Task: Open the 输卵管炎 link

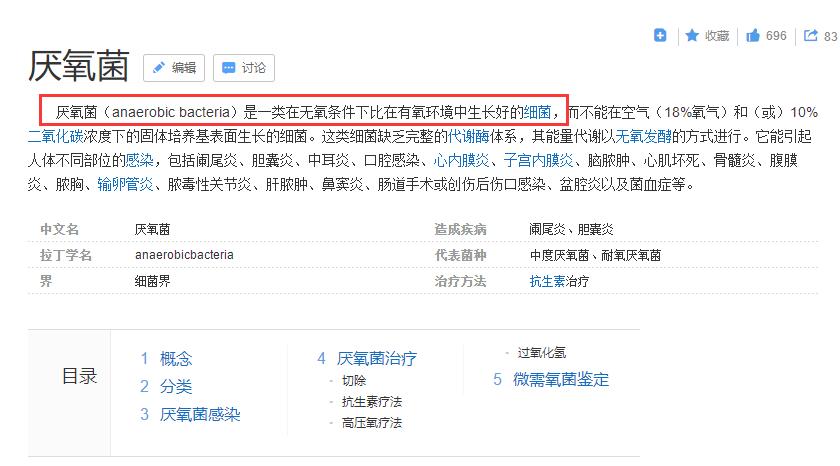Action: pyautogui.click(x=125, y=184)
